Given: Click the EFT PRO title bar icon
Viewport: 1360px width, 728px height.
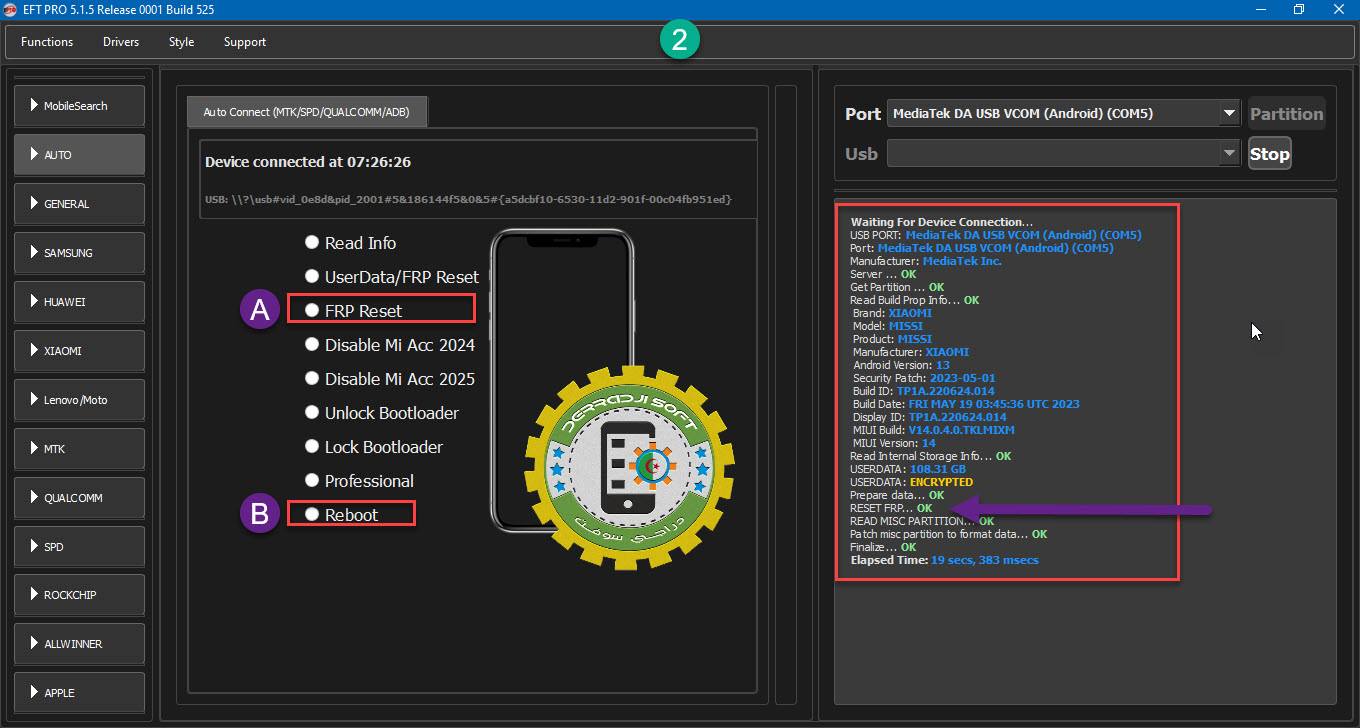Looking at the screenshot, I should [x=10, y=10].
